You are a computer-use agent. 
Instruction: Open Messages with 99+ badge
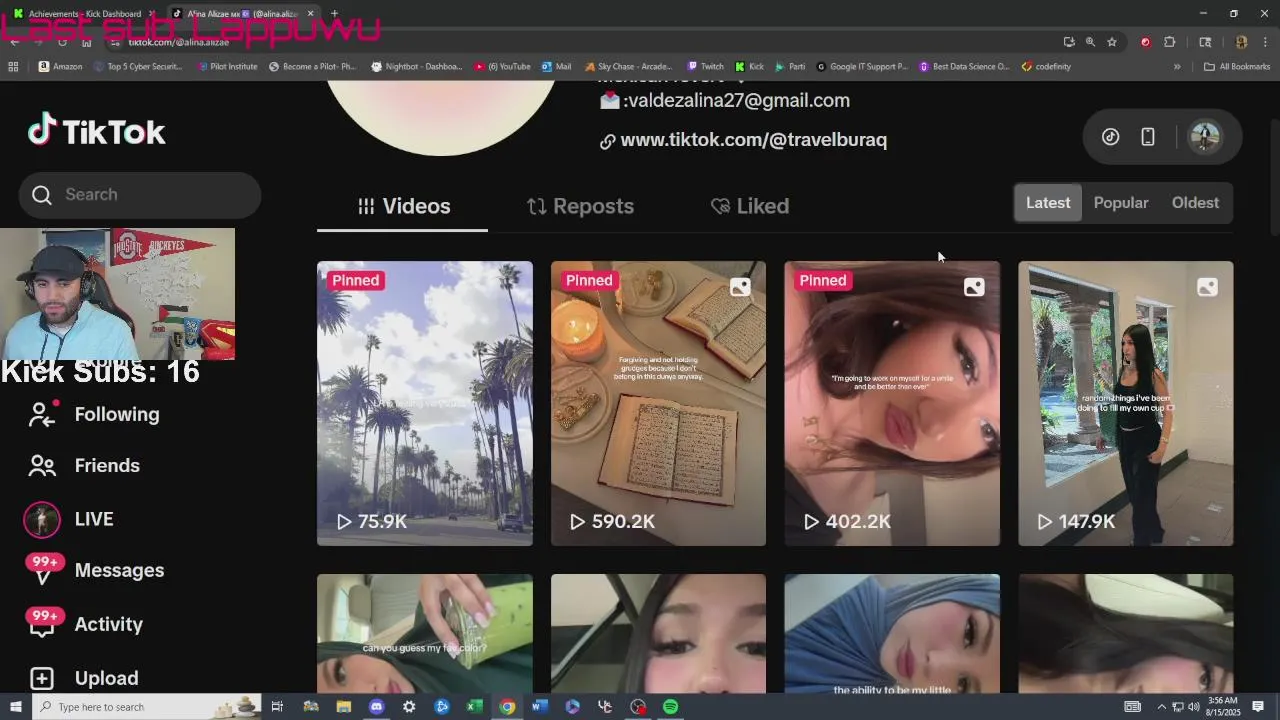point(95,570)
